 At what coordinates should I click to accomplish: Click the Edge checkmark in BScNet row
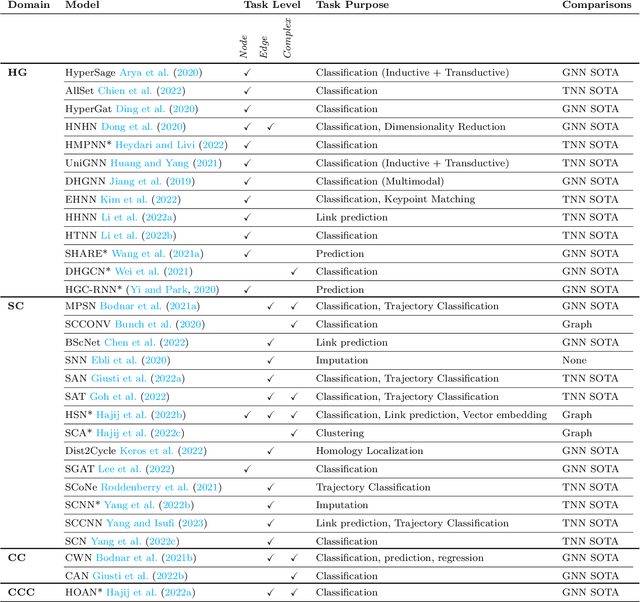coord(270,343)
